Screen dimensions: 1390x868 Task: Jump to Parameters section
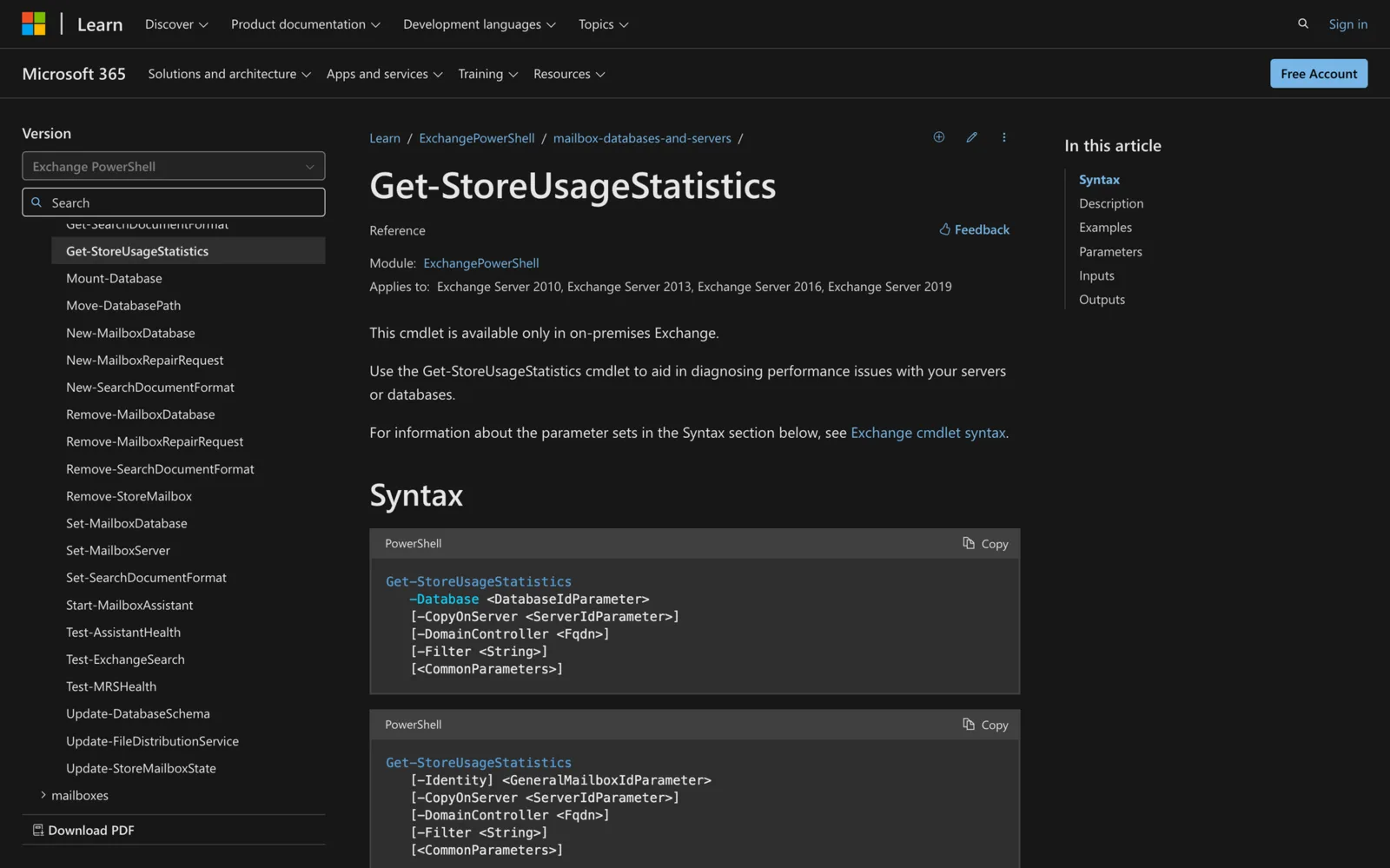point(1110,252)
